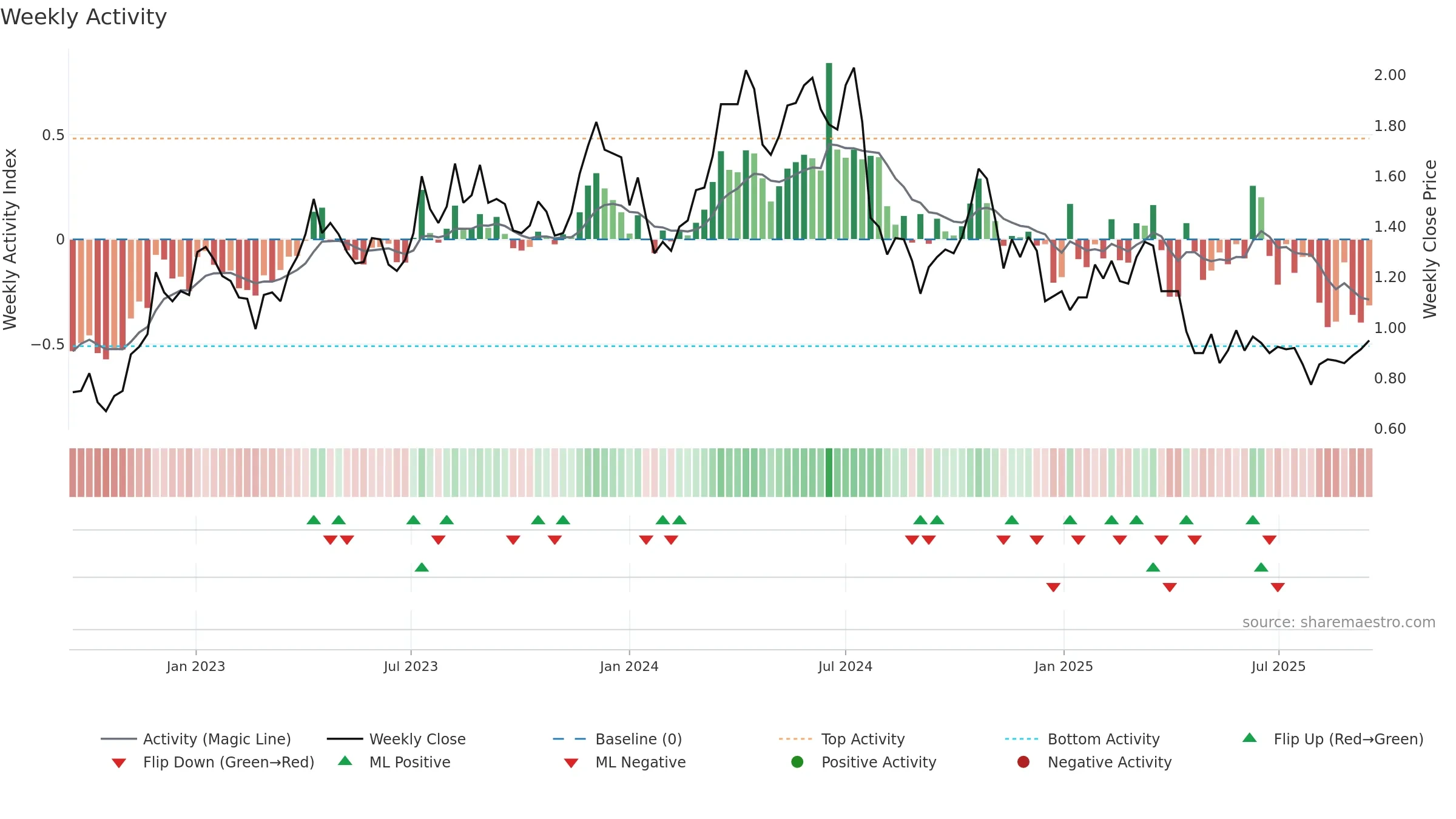The image size is (1456, 819).
Task: Click the Weekly Activity chart title
Action: pyautogui.click(x=84, y=17)
